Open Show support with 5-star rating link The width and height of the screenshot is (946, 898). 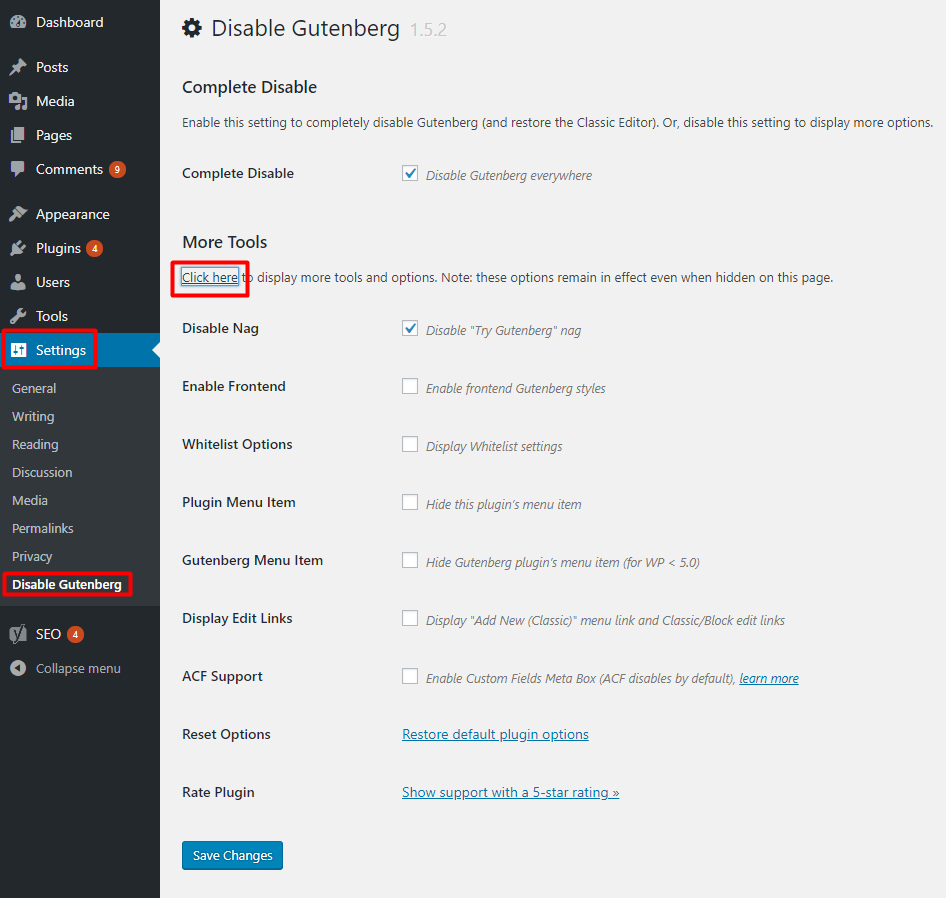tap(510, 792)
